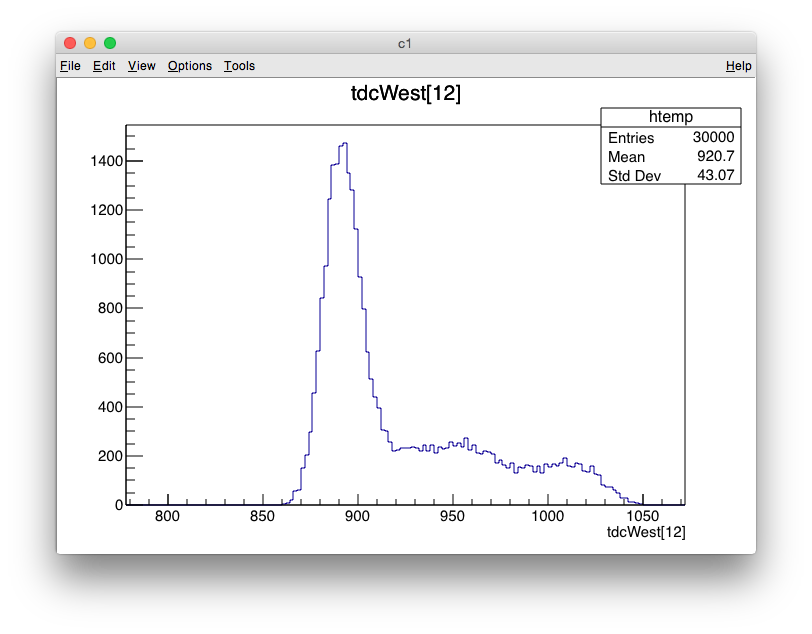Click the red close window button
This screenshot has height=634, width=812.
tap(70, 43)
